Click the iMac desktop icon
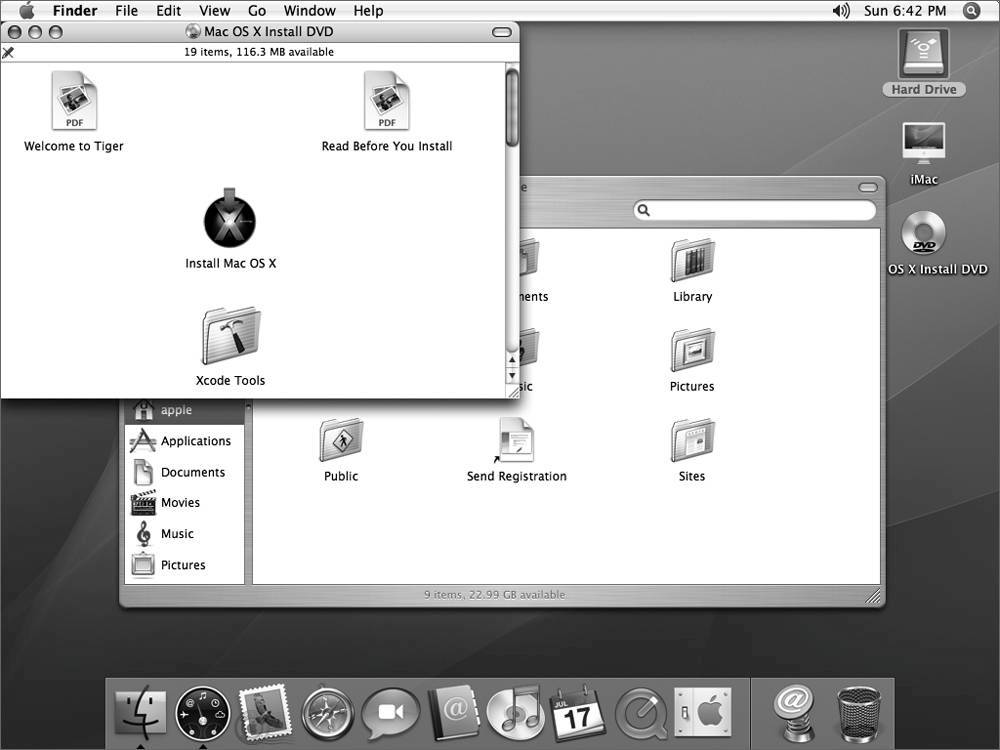 coord(923,144)
